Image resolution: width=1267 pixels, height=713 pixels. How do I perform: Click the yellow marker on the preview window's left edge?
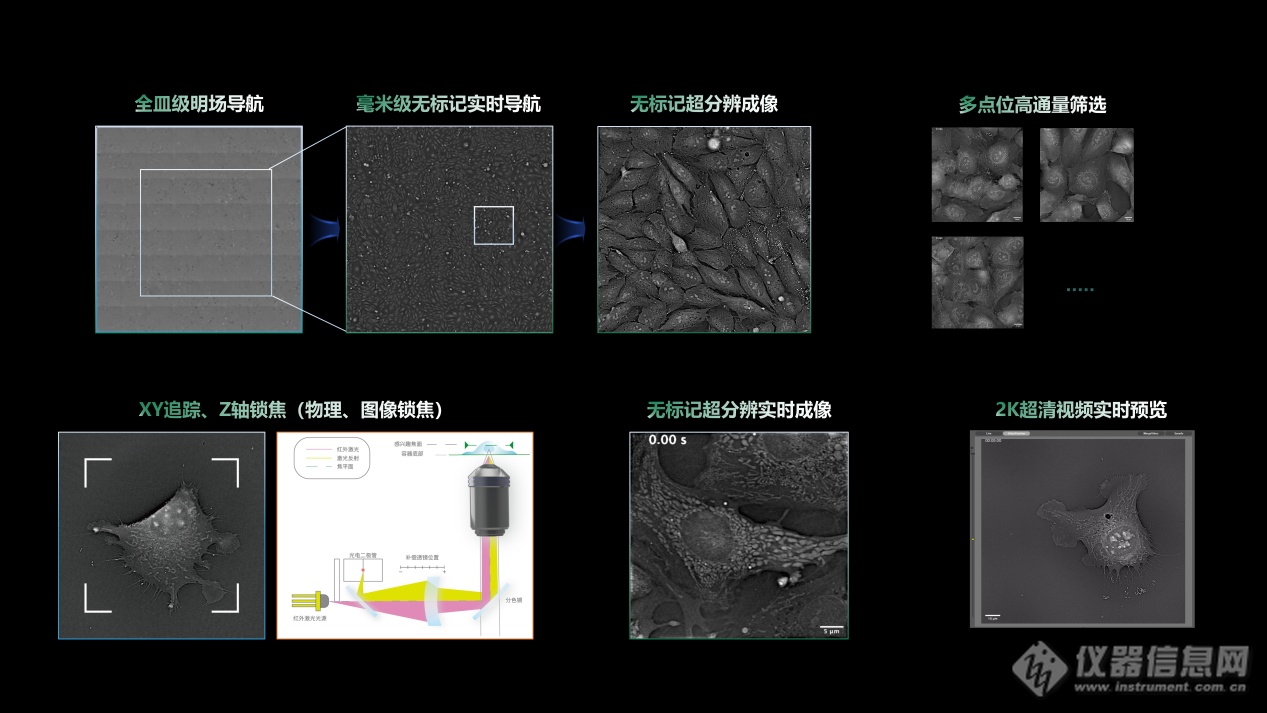(x=973, y=538)
